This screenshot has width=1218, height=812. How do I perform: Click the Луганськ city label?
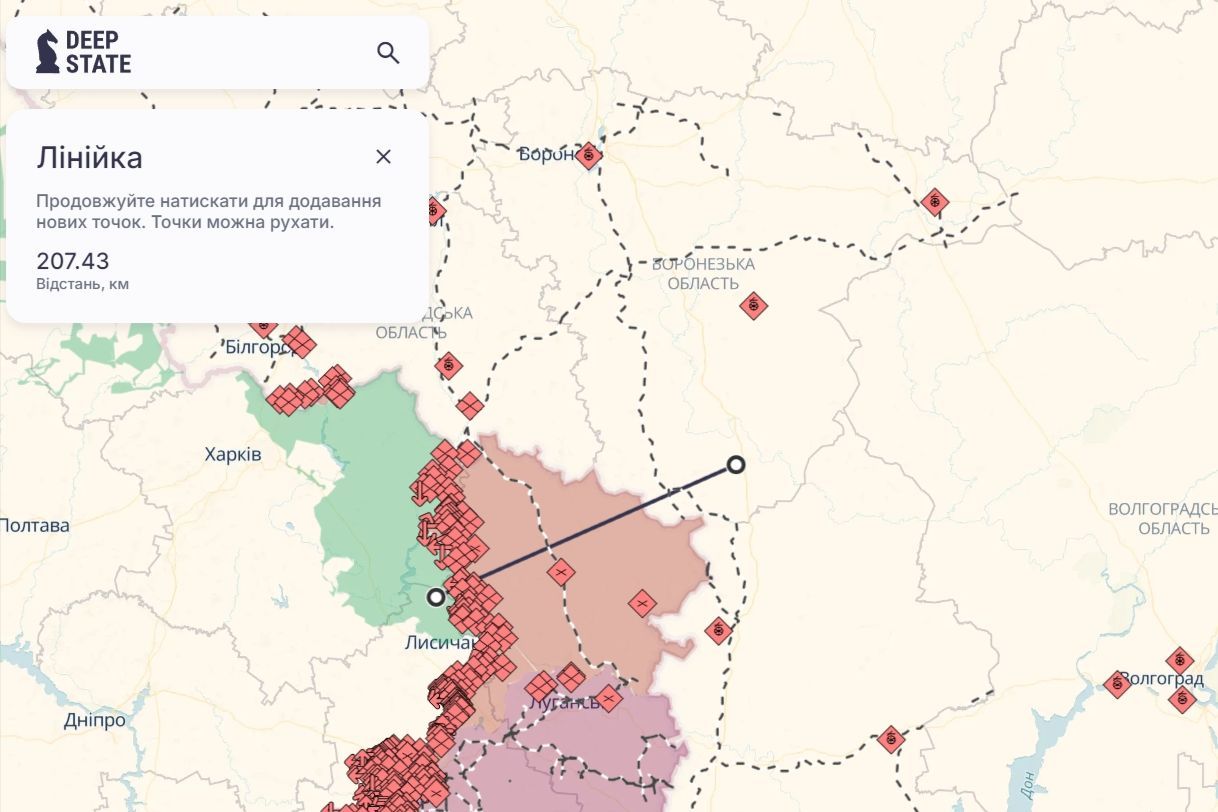point(563,701)
